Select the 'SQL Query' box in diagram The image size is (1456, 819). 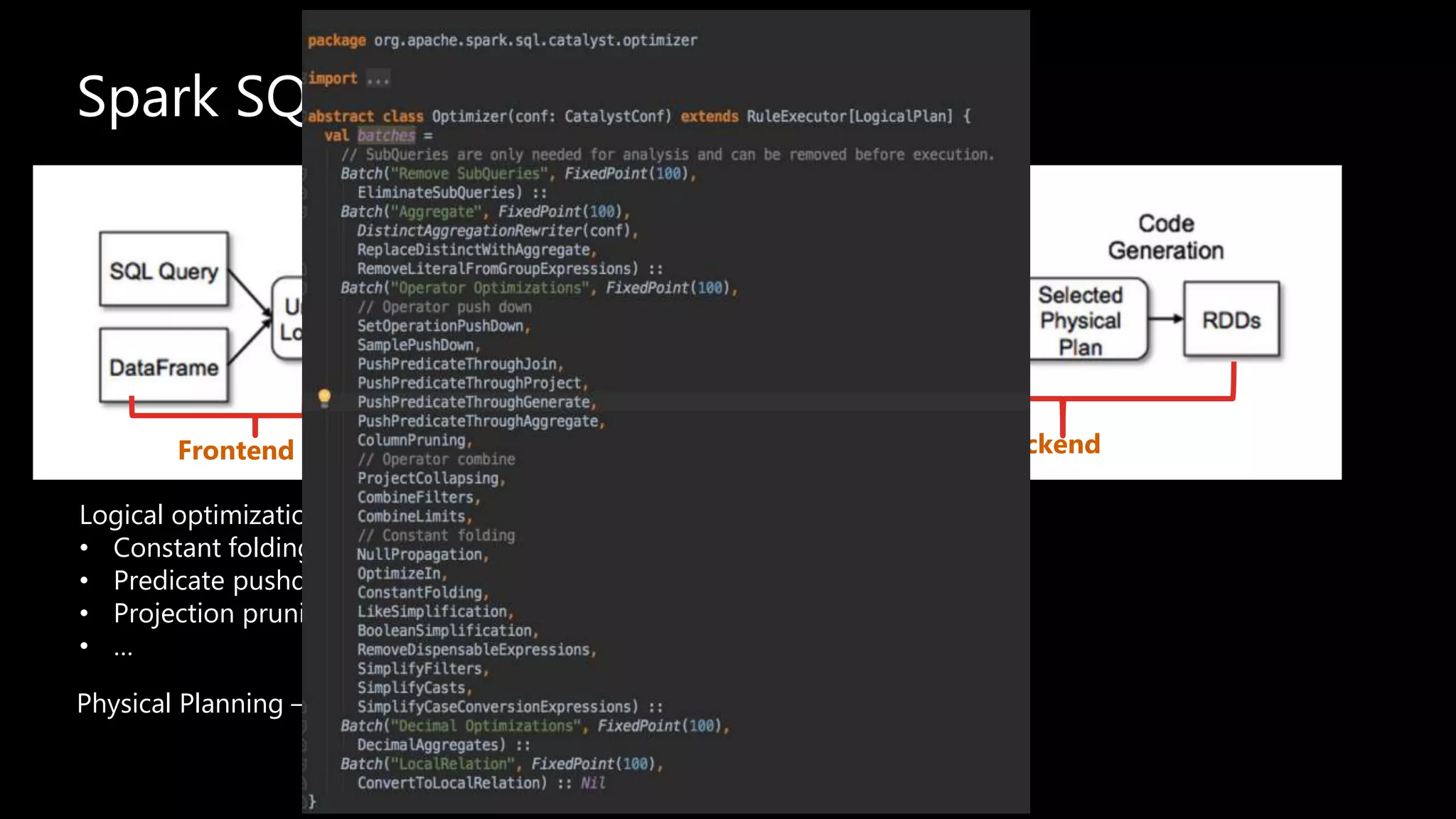point(164,269)
